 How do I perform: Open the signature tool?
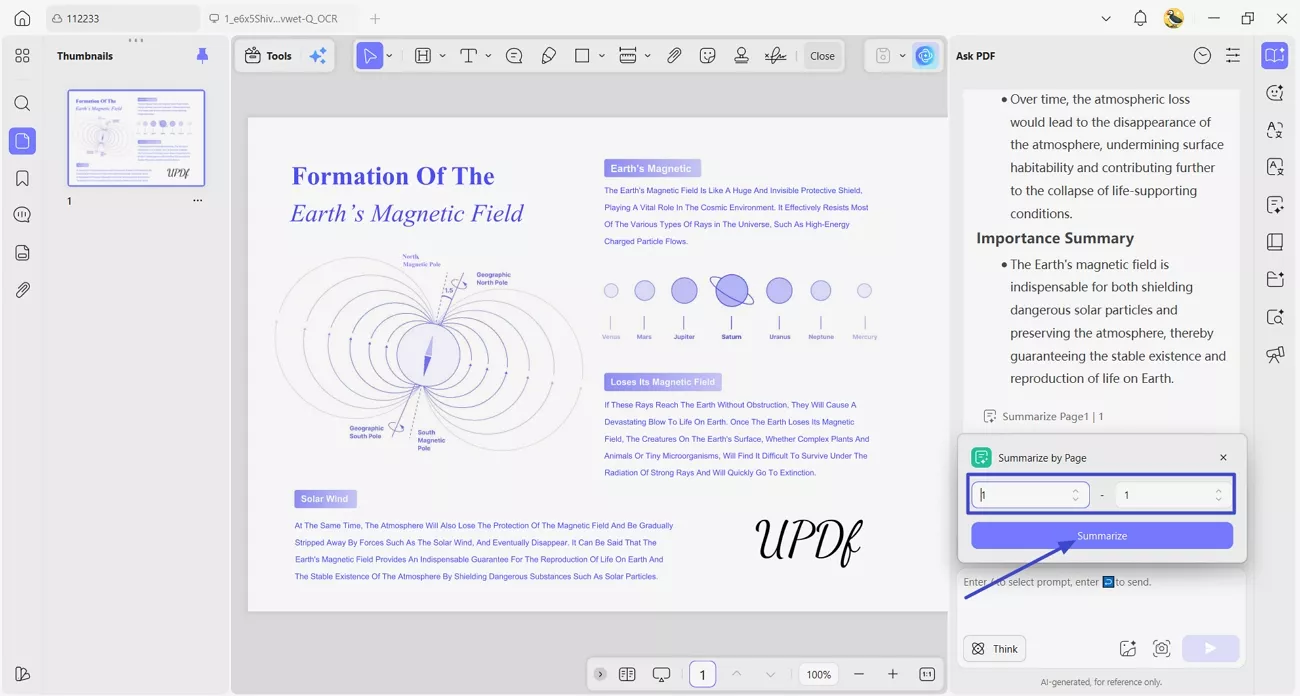coord(776,55)
